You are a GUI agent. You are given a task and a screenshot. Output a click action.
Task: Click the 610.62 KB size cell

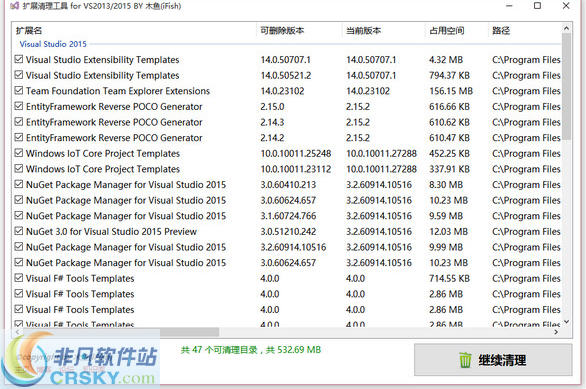pos(449,122)
